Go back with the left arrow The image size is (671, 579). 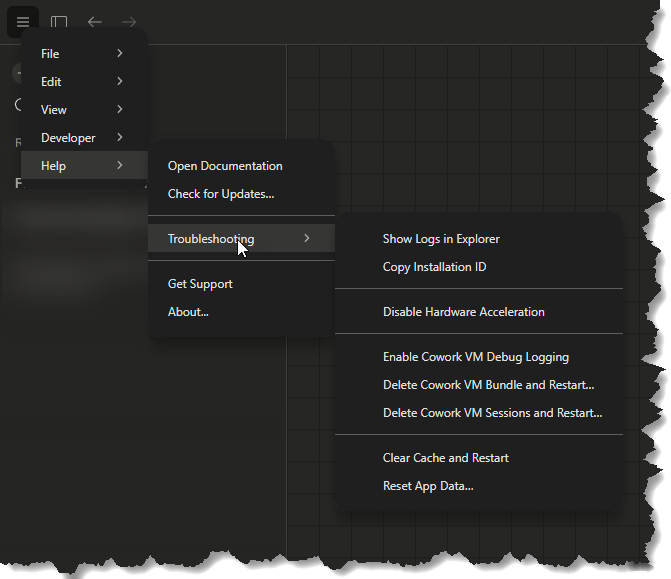tap(95, 21)
